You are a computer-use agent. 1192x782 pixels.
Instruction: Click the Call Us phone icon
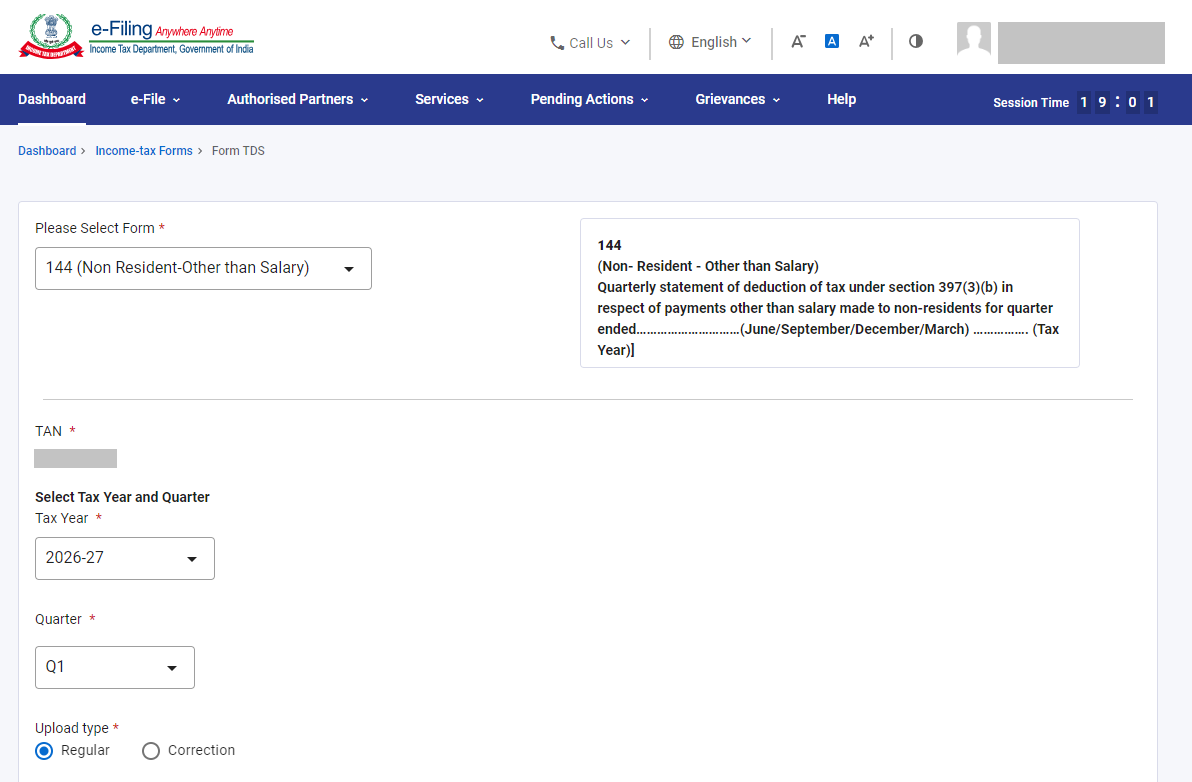coord(556,43)
